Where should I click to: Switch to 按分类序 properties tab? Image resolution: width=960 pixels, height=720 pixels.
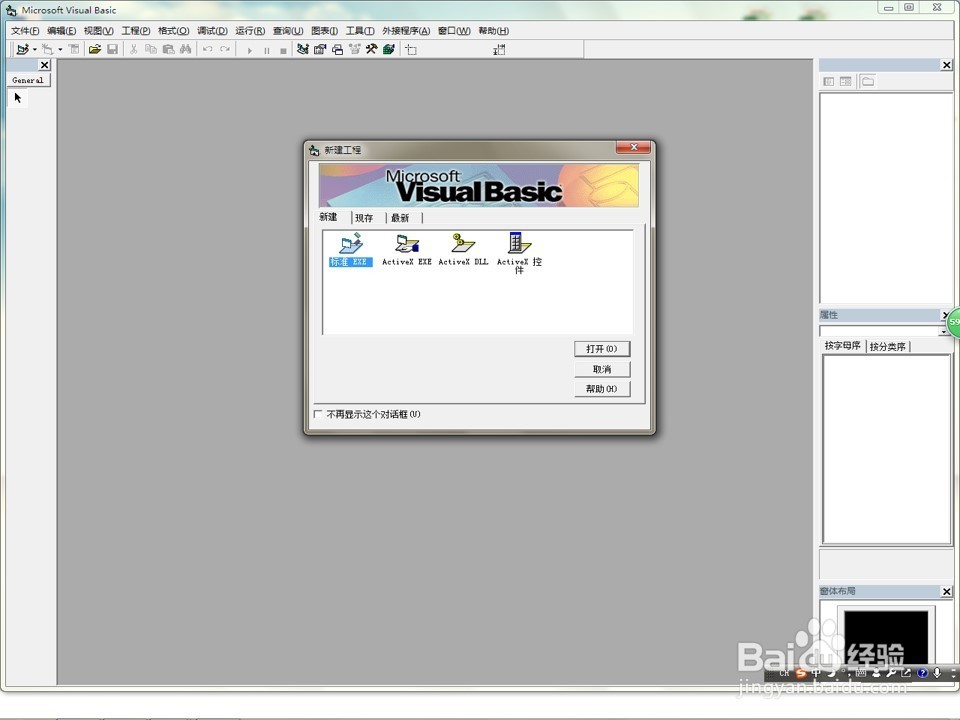pyautogui.click(x=888, y=347)
